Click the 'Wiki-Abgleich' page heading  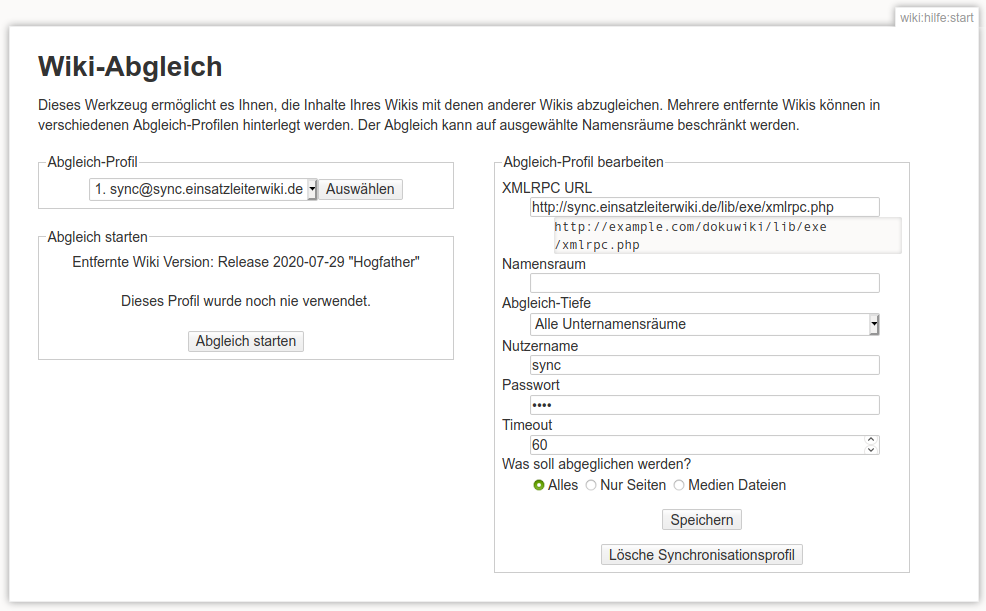click(130, 67)
